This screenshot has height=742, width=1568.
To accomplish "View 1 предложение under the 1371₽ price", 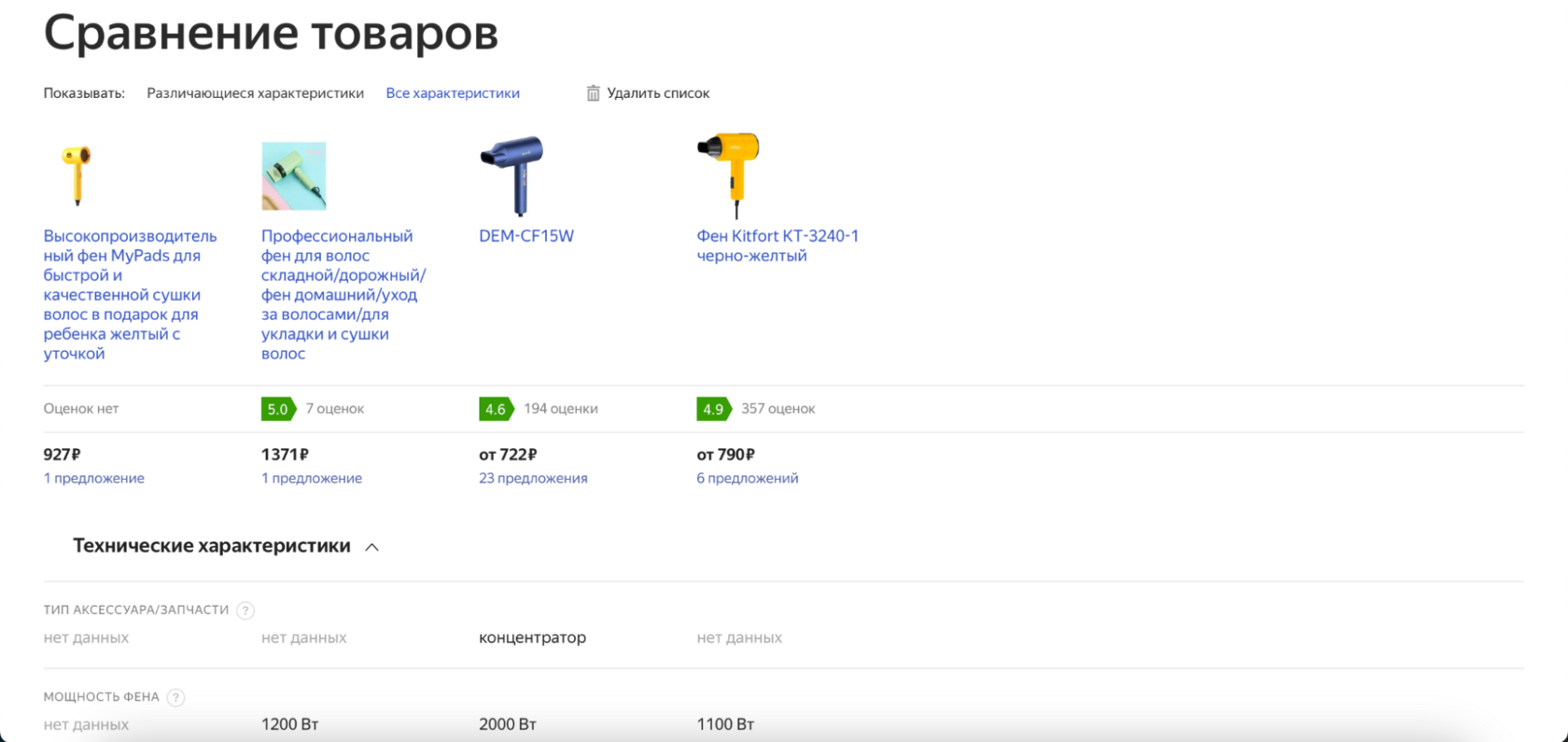I will [x=312, y=478].
